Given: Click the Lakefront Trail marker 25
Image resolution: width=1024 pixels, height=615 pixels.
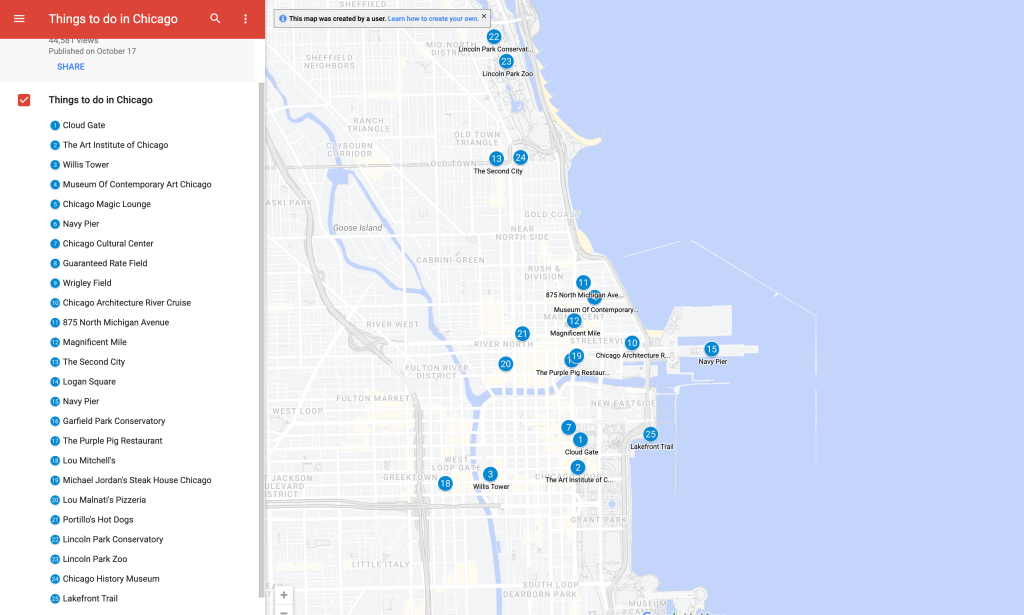Looking at the screenshot, I should (650, 434).
